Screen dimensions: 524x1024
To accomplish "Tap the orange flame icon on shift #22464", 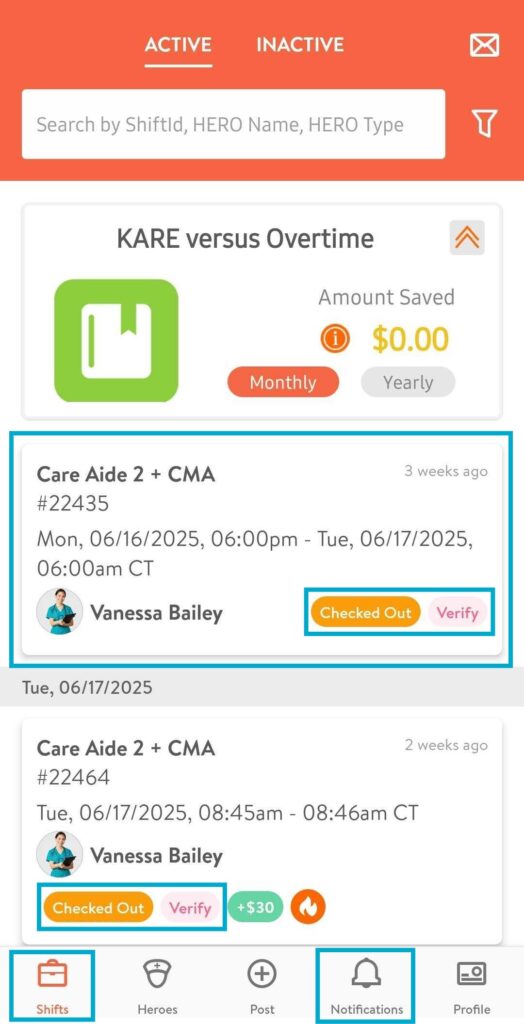I will [x=308, y=907].
